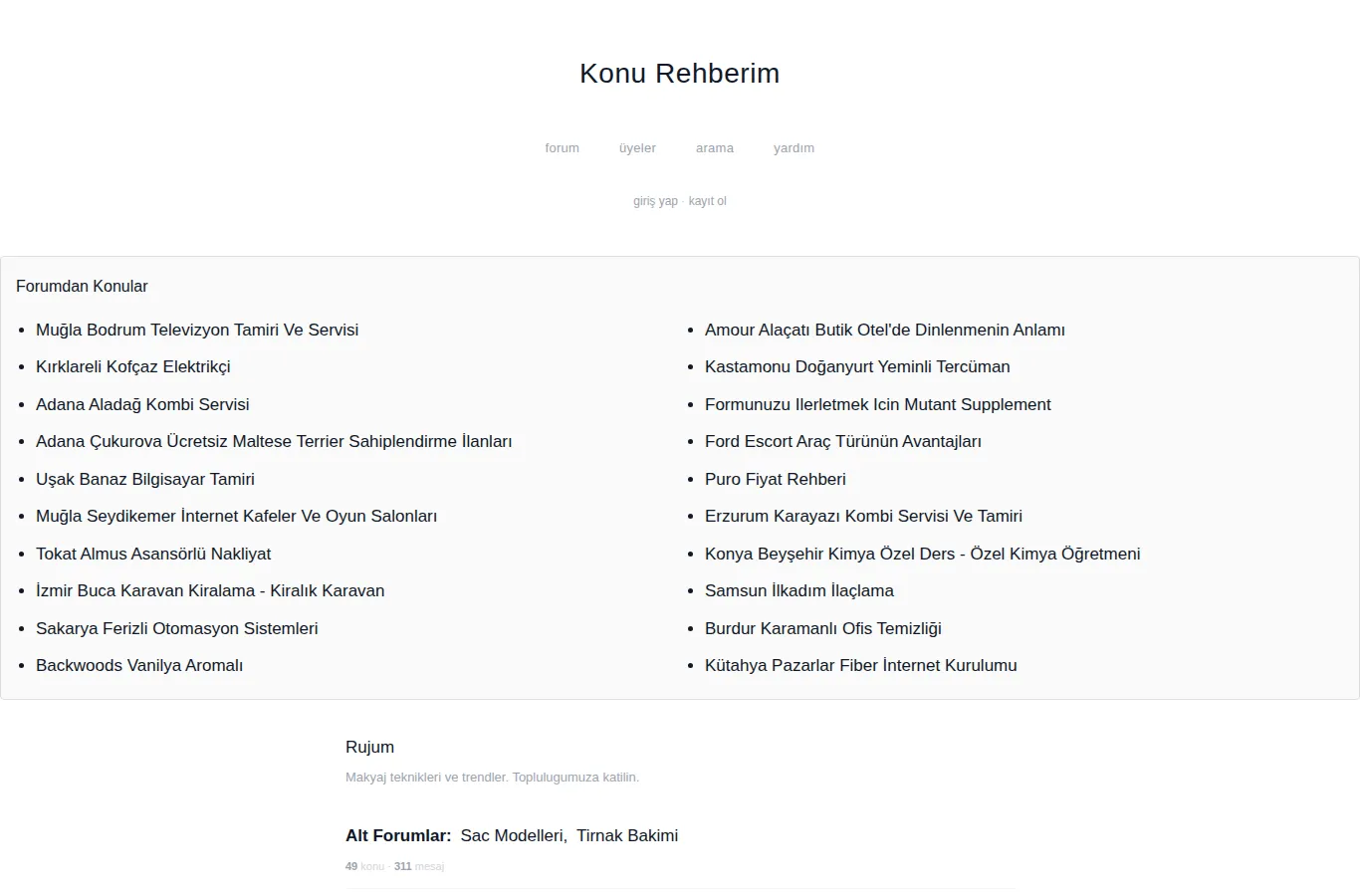Open the yardım menu link
This screenshot has height=896, width=1360.
793,148
